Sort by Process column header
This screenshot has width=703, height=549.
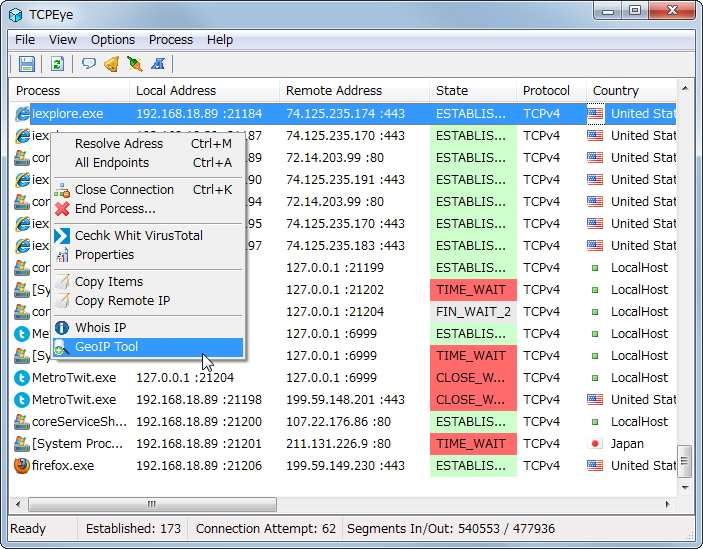click(x=69, y=91)
